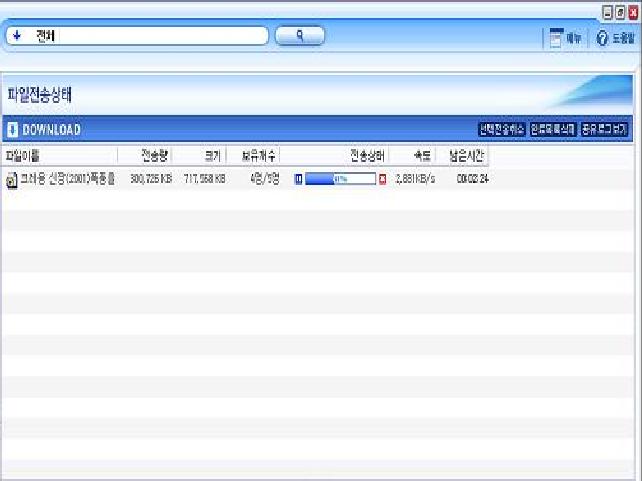
Task: Click the download progress bar
Action: point(340,179)
